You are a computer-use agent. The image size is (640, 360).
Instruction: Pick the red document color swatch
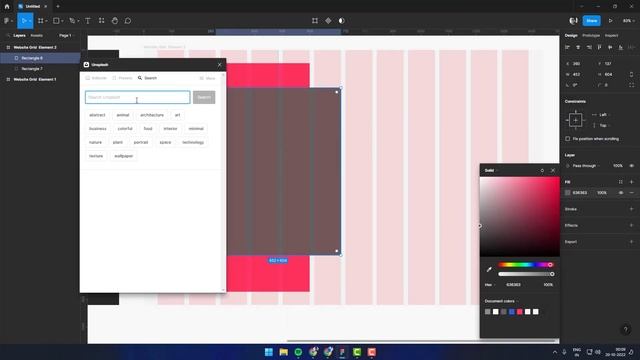tap(520, 312)
